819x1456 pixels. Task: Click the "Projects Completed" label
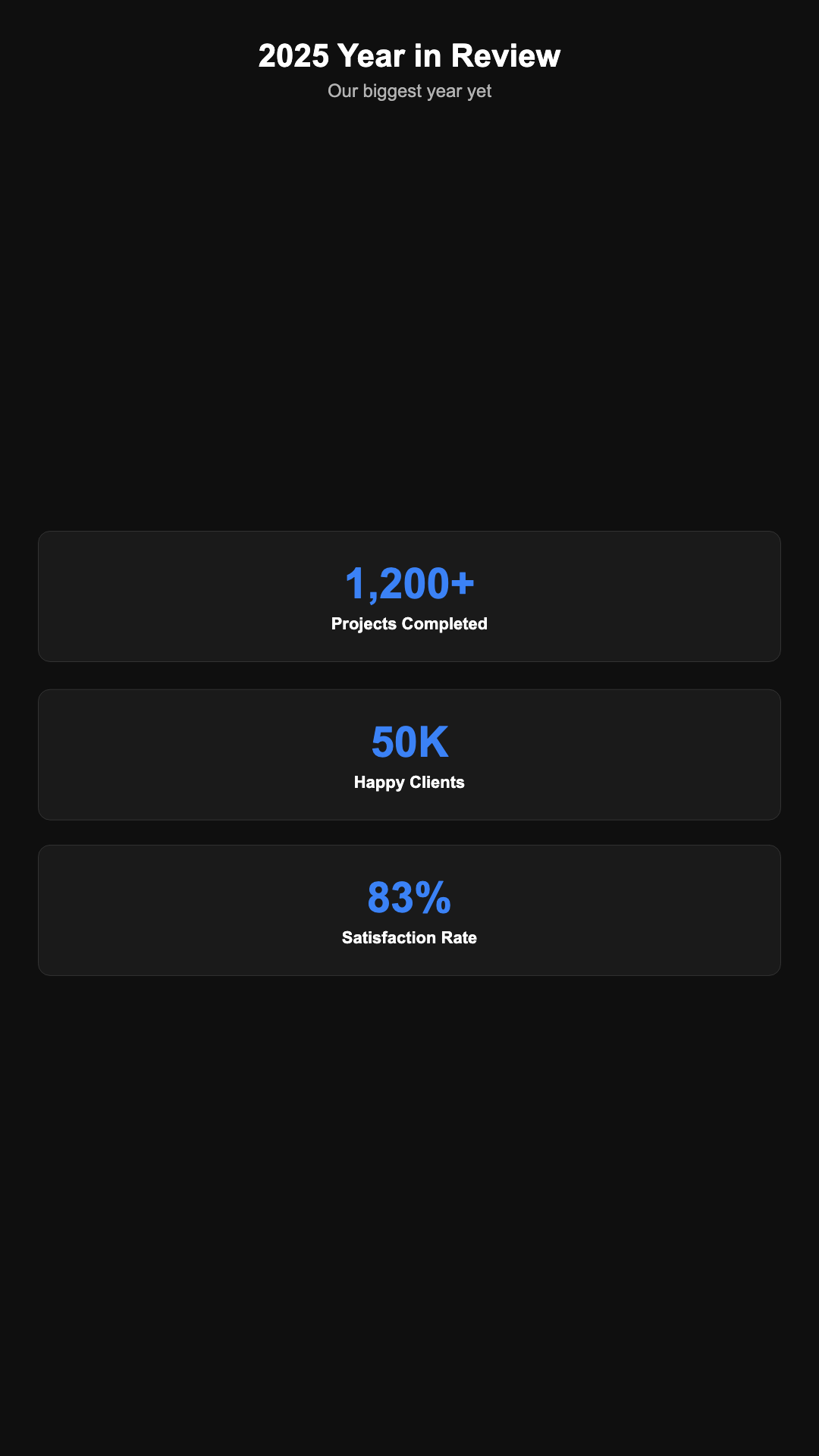click(x=409, y=624)
